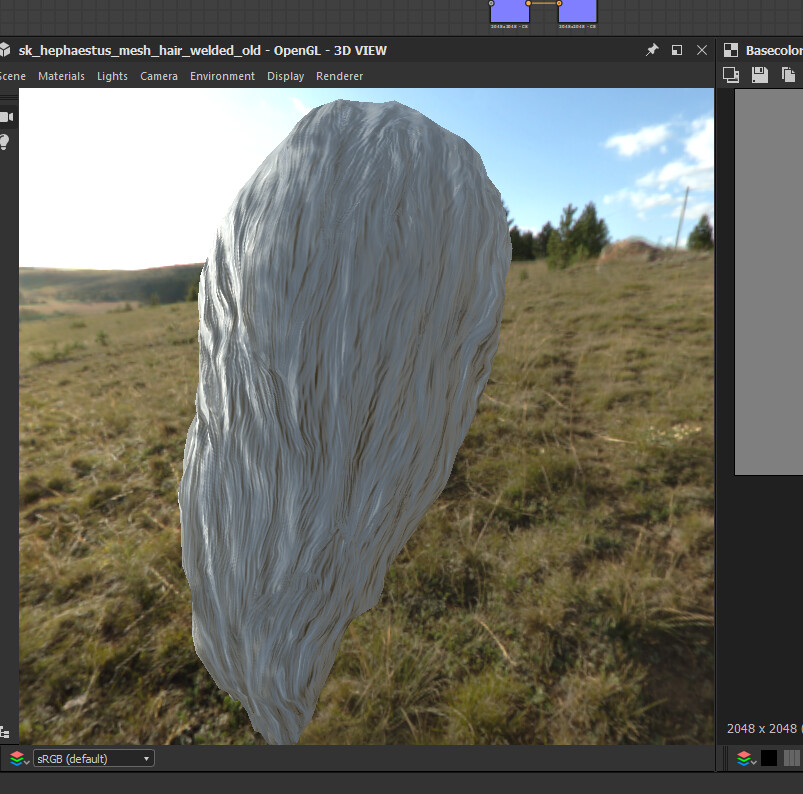Open the Renderer menu

(339, 76)
